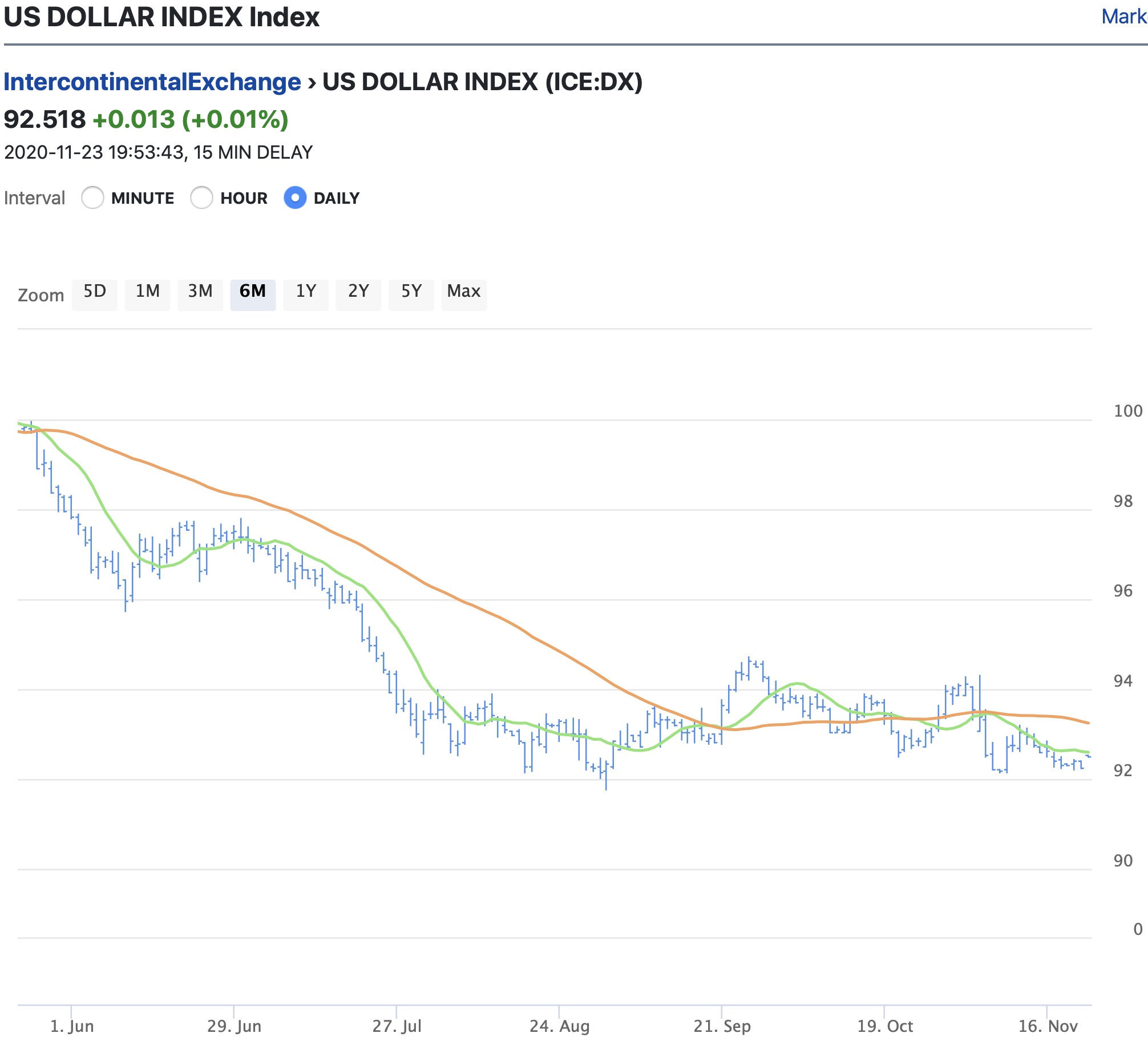Image resolution: width=1148 pixels, height=1041 pixels.
Task: Set chart zoom to 1M
Action: click(x=147, y=292)
